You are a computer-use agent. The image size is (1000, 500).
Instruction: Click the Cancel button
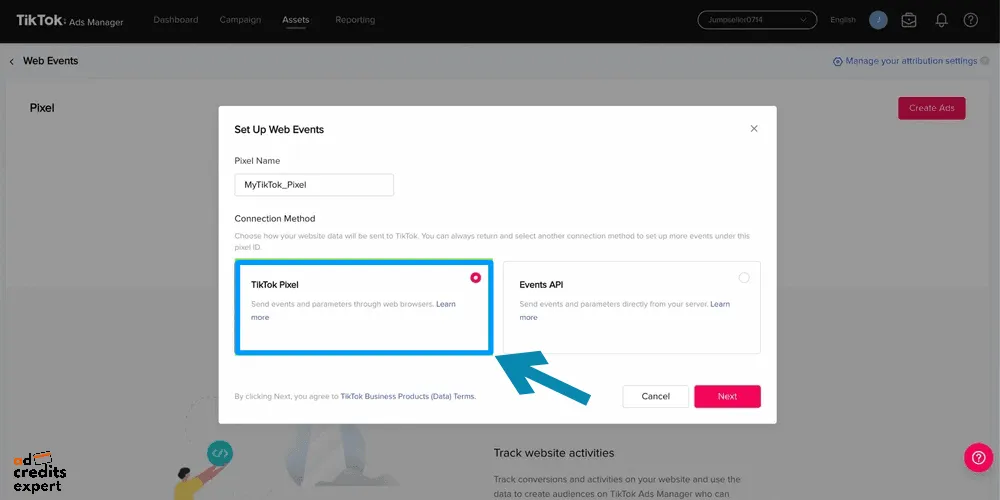click(x=655, y=396)
